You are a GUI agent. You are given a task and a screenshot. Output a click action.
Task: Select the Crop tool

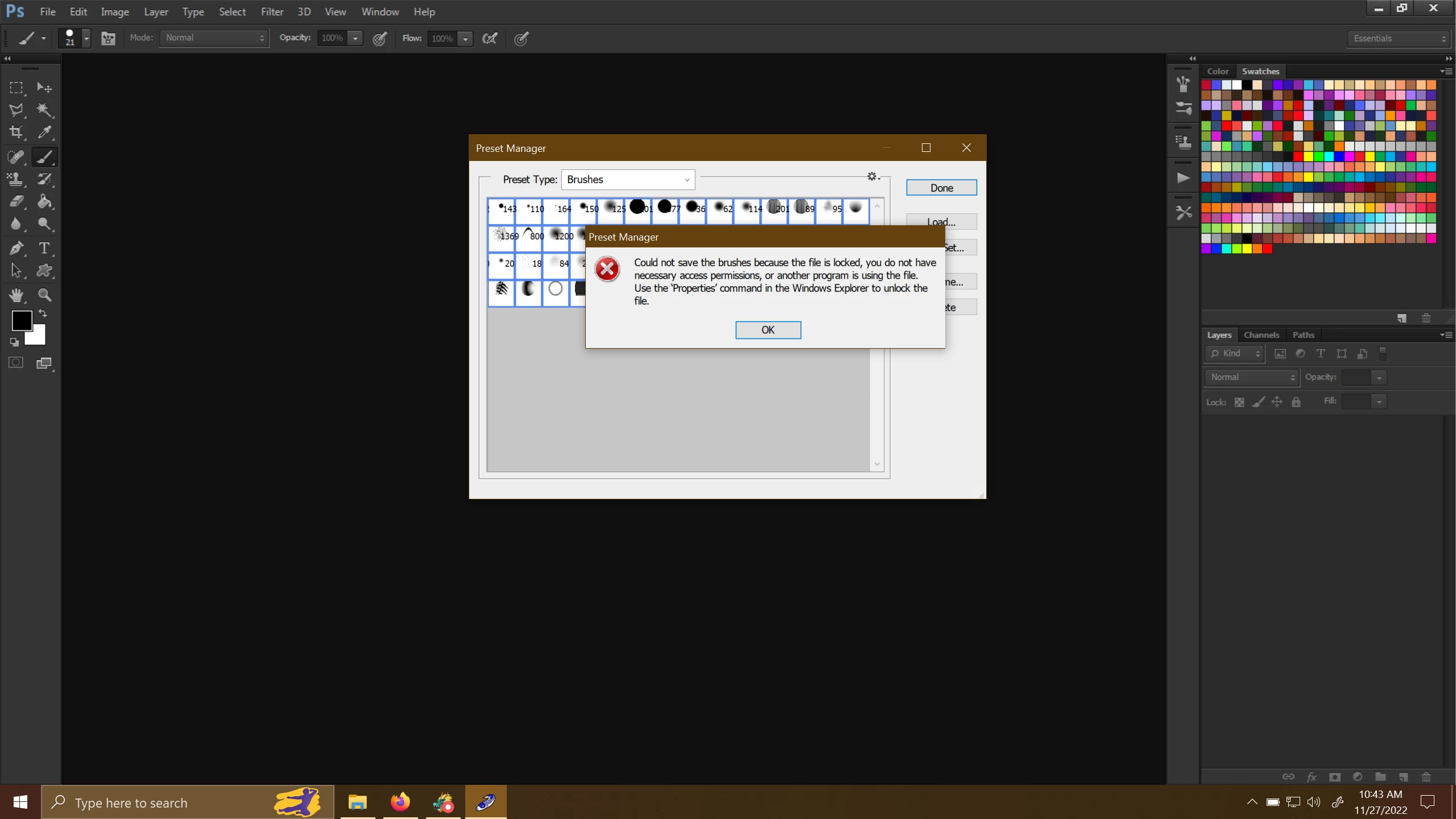click(x=16, y=133)
